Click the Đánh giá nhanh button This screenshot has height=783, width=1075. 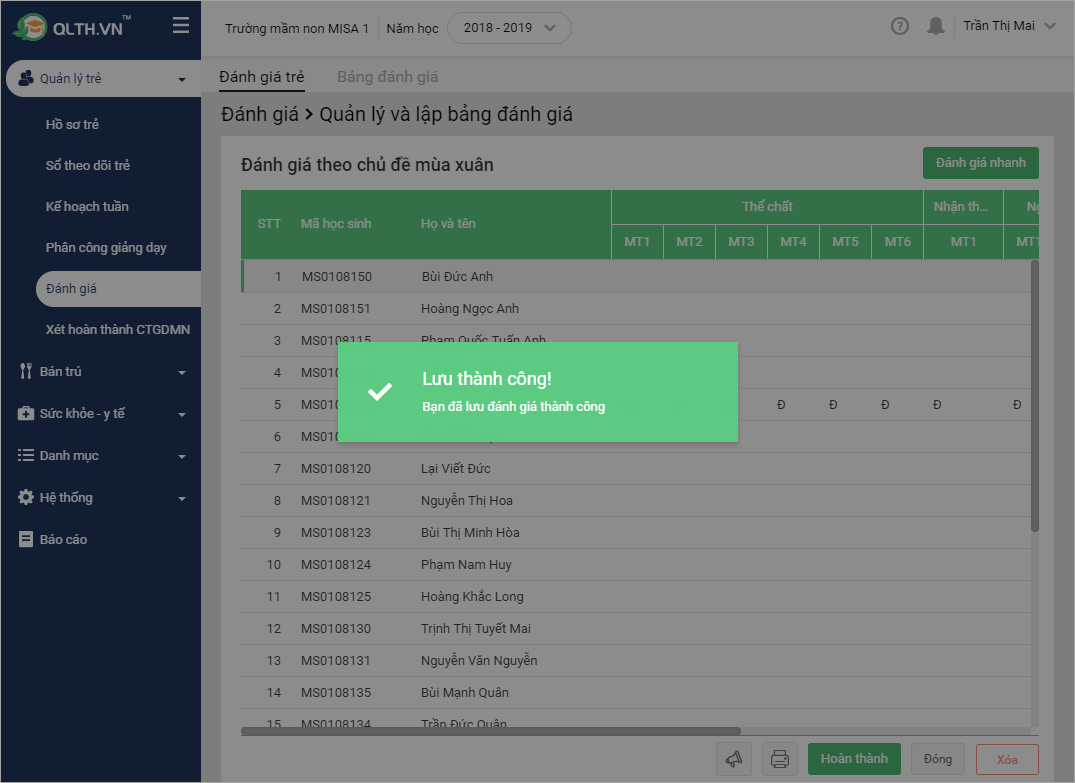point(980,162)
